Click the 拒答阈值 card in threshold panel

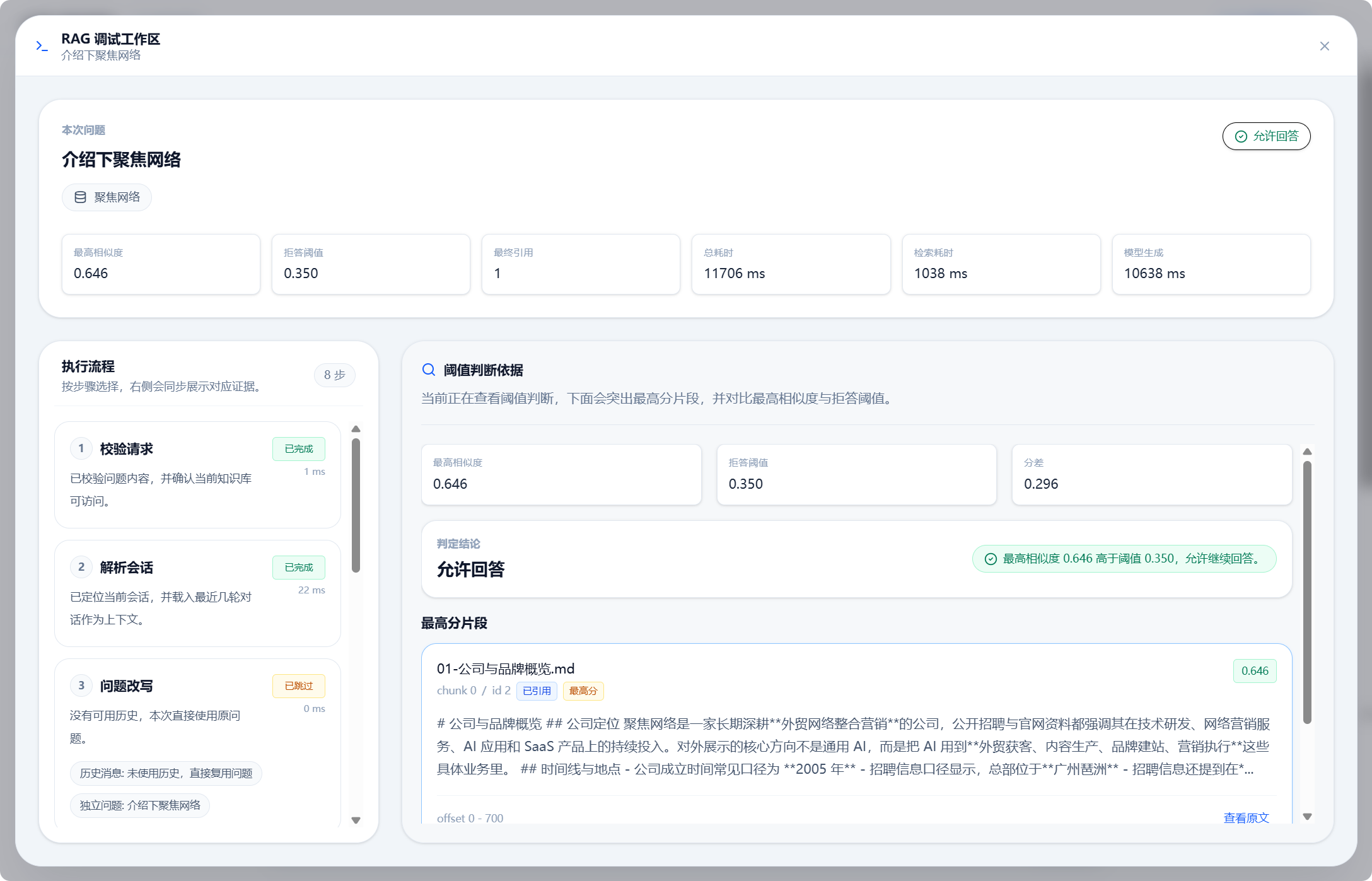point(857,474)
